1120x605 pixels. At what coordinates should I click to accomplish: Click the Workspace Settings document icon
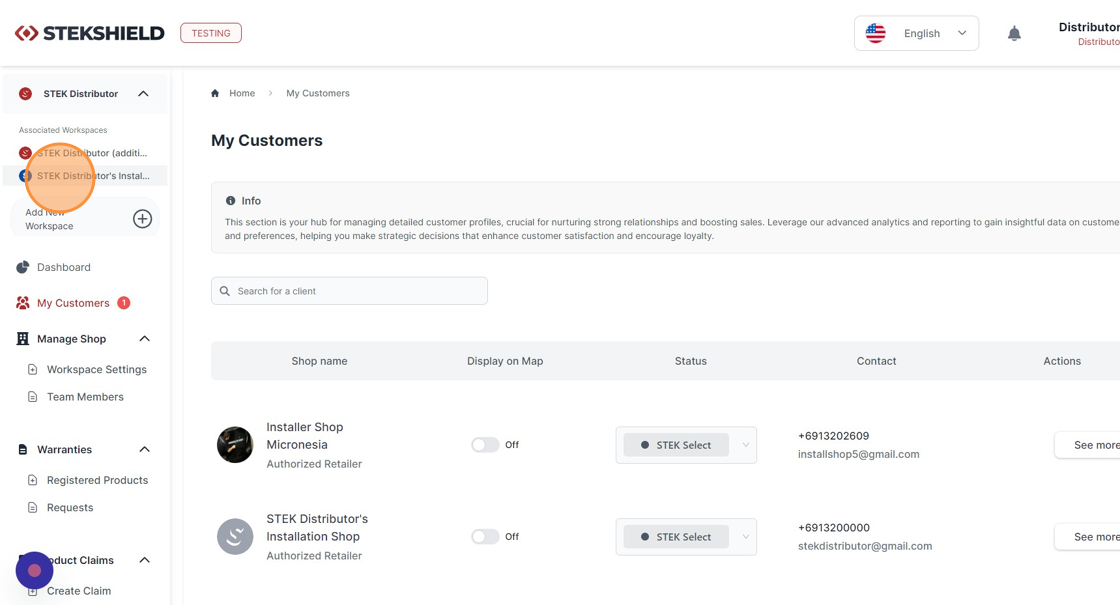click(32, 369)
